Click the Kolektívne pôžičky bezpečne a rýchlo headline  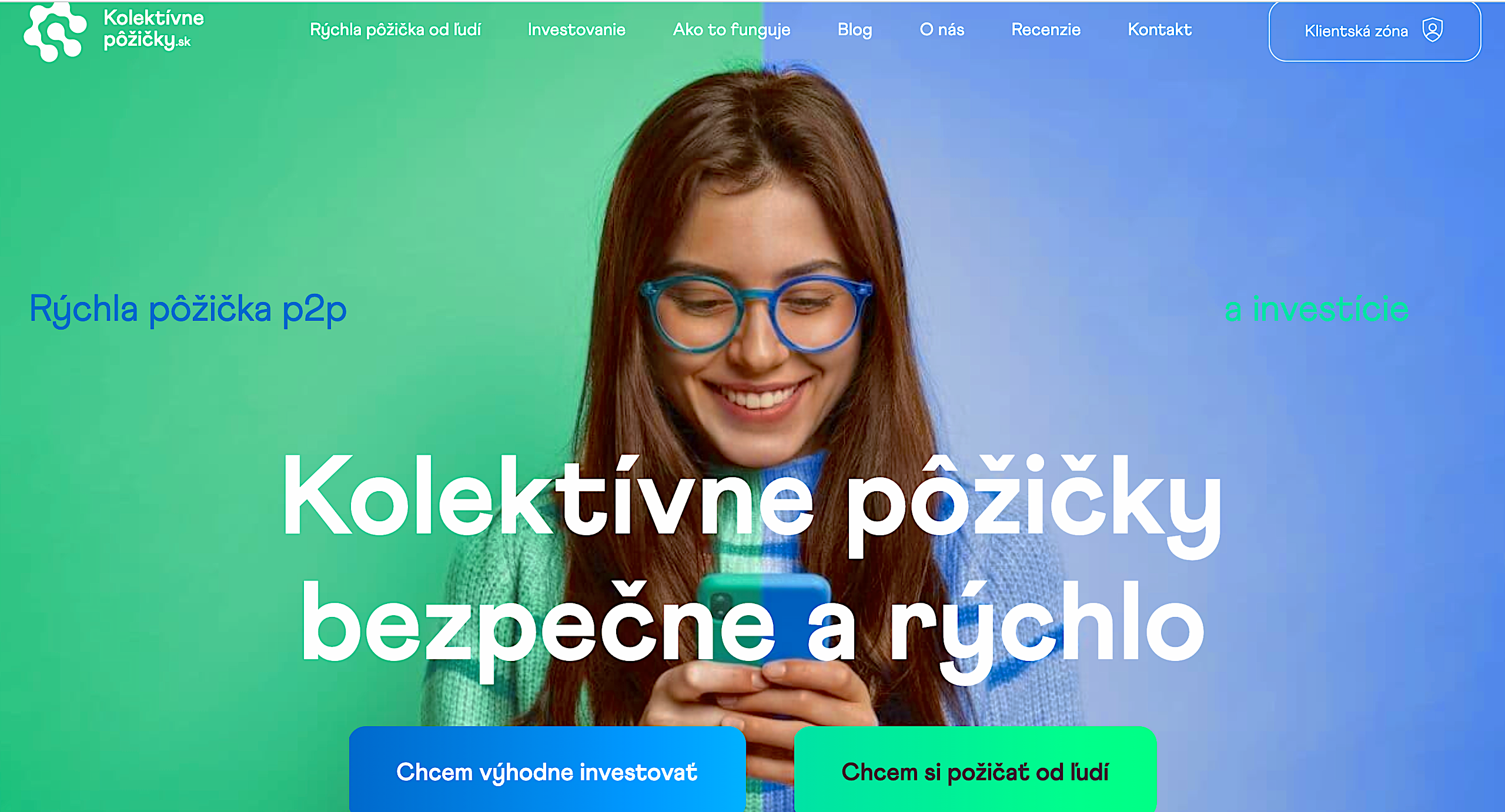click(x=752, y=567)
